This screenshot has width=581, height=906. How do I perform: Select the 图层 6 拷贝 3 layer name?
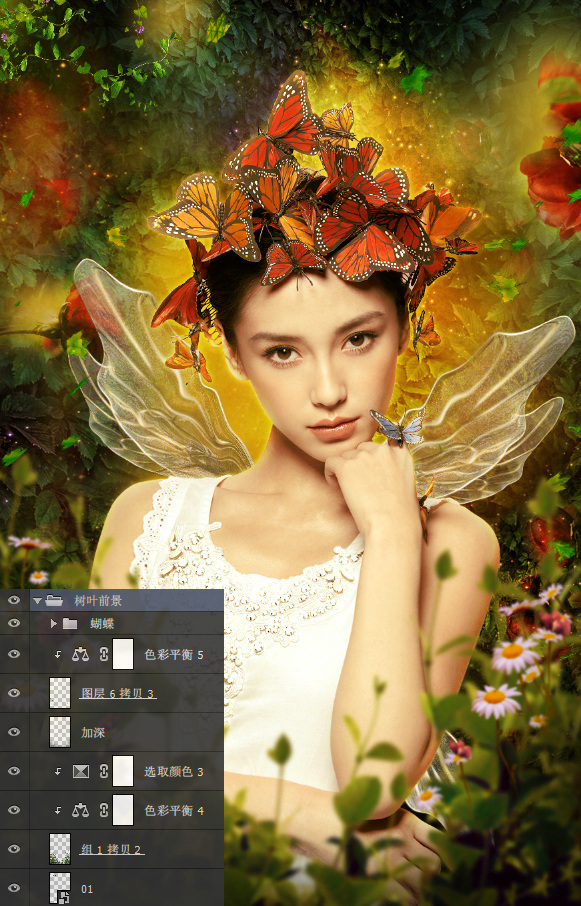coord(118,693)
